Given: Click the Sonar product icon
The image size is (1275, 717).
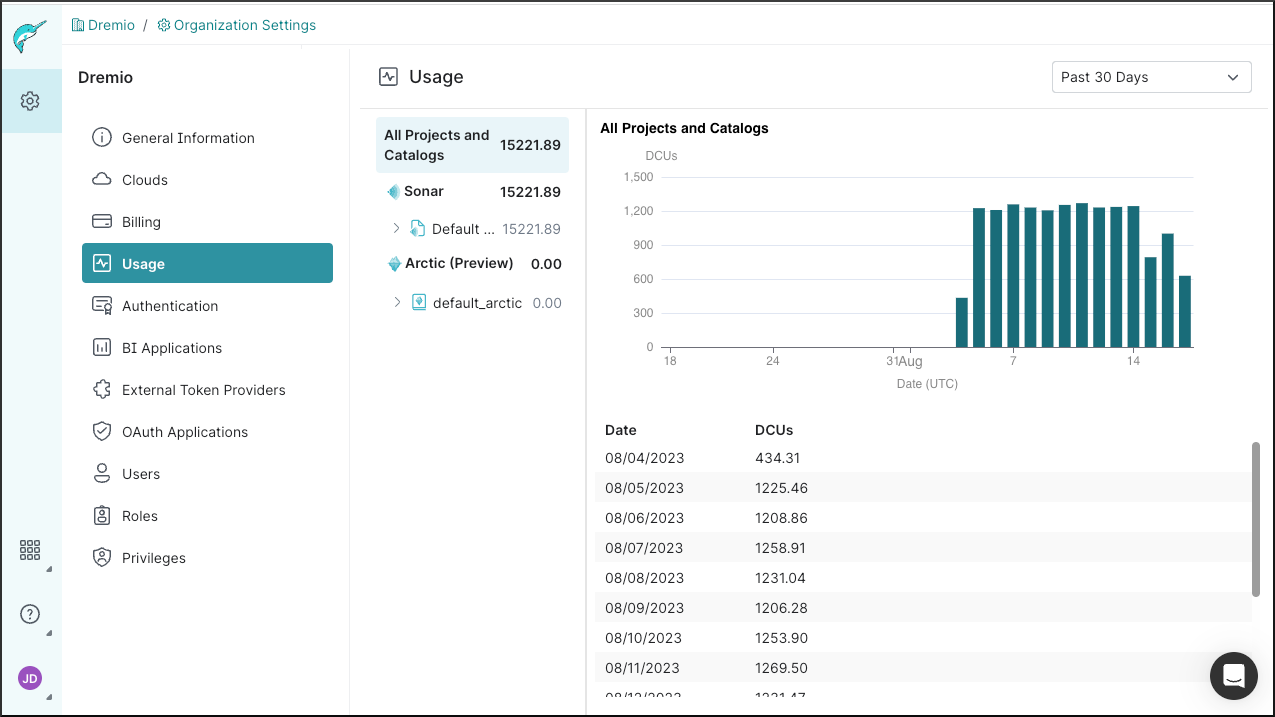Looking at the screenshot, I should (393, 192).
